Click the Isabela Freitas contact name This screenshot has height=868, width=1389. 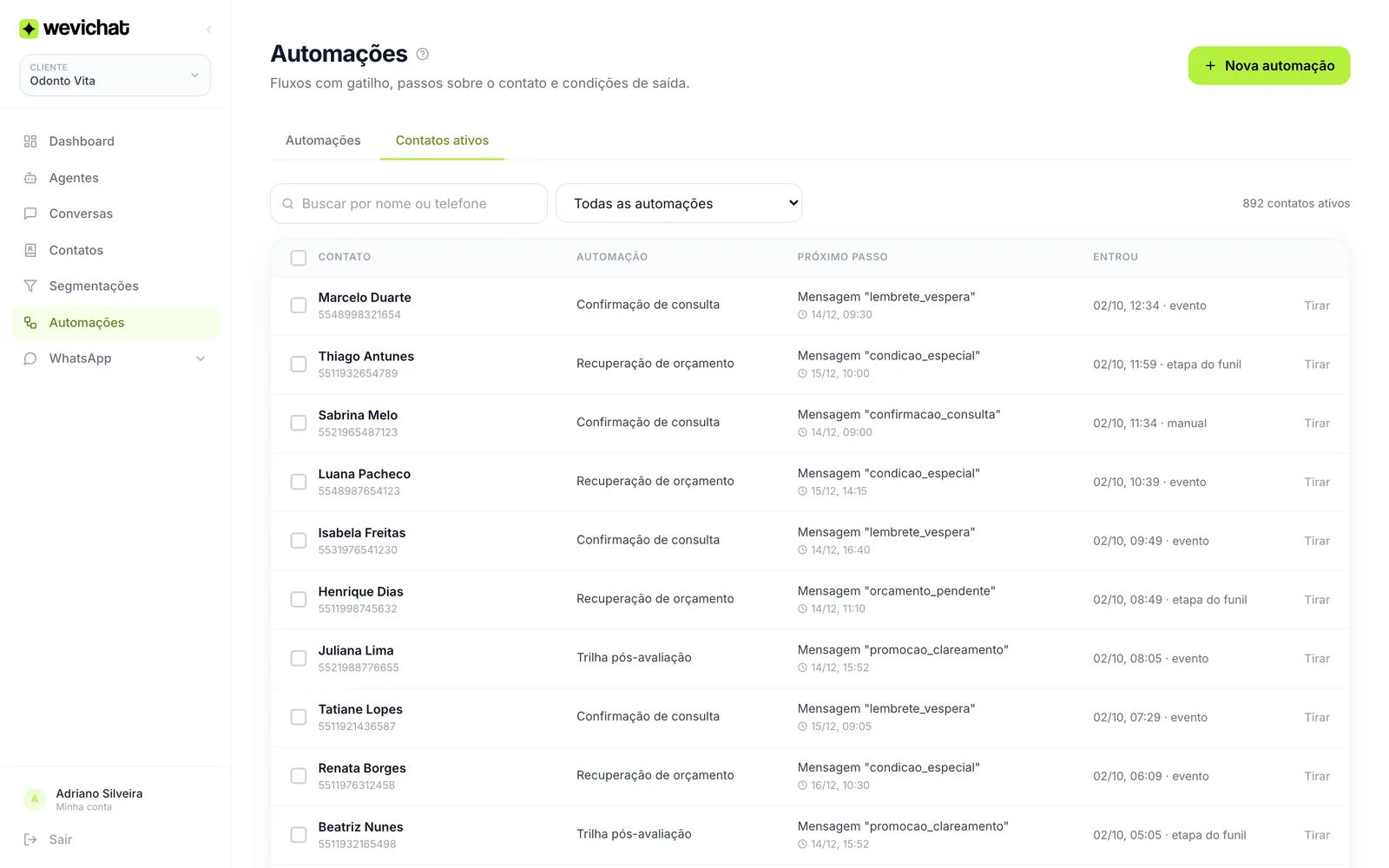tap(362, 533)
